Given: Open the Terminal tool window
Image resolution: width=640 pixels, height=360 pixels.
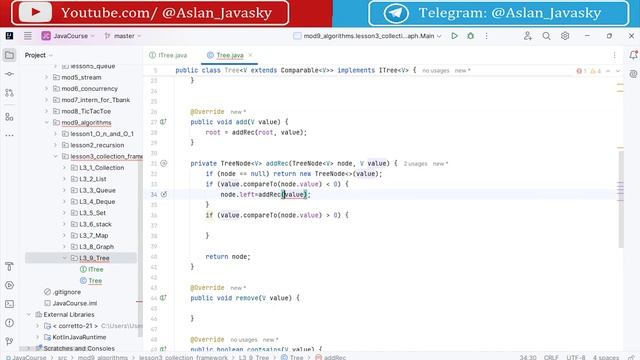Looking at the screenshot, I should click(9, 304).
